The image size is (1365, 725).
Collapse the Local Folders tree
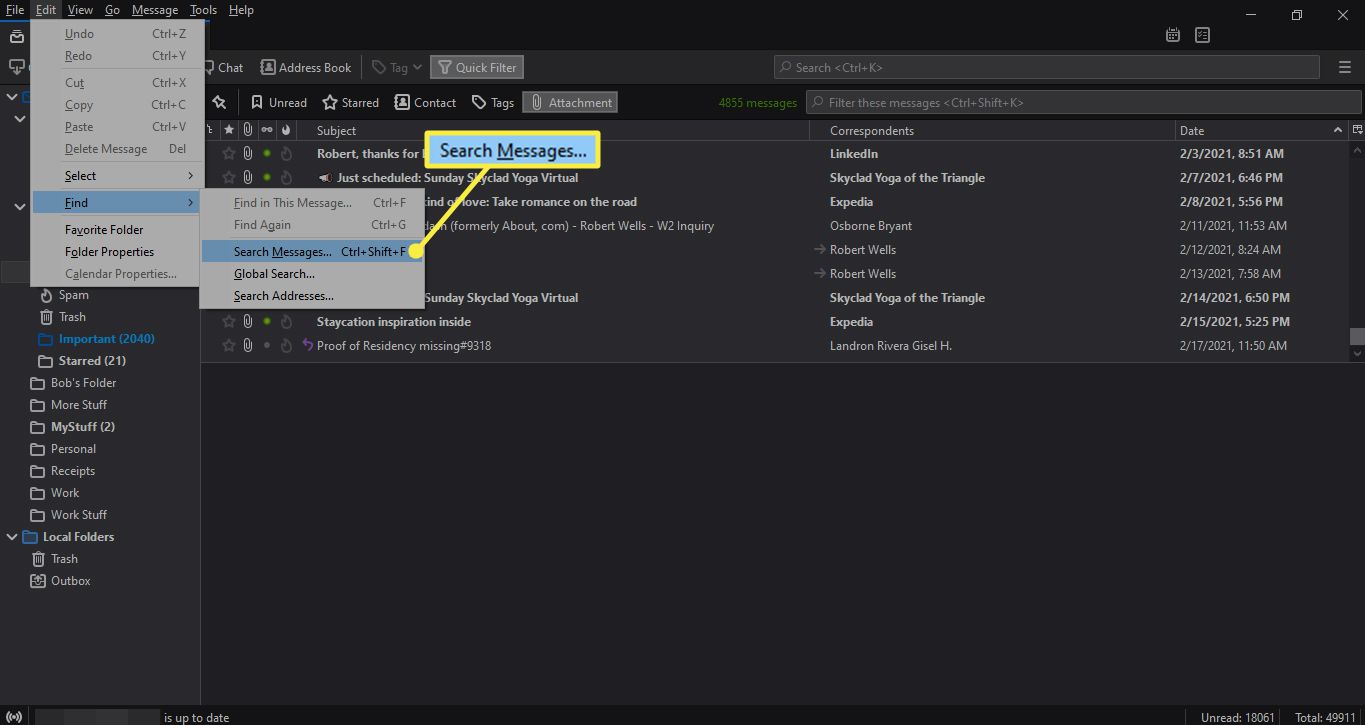pyautogui.click(x=12, y=537)
